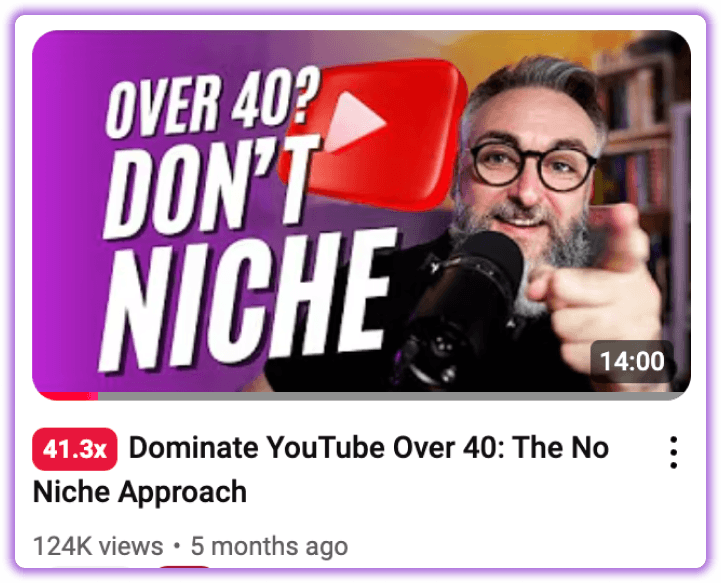
Task: Open the three-dot video options menu
Action: (x=673, y=452)
